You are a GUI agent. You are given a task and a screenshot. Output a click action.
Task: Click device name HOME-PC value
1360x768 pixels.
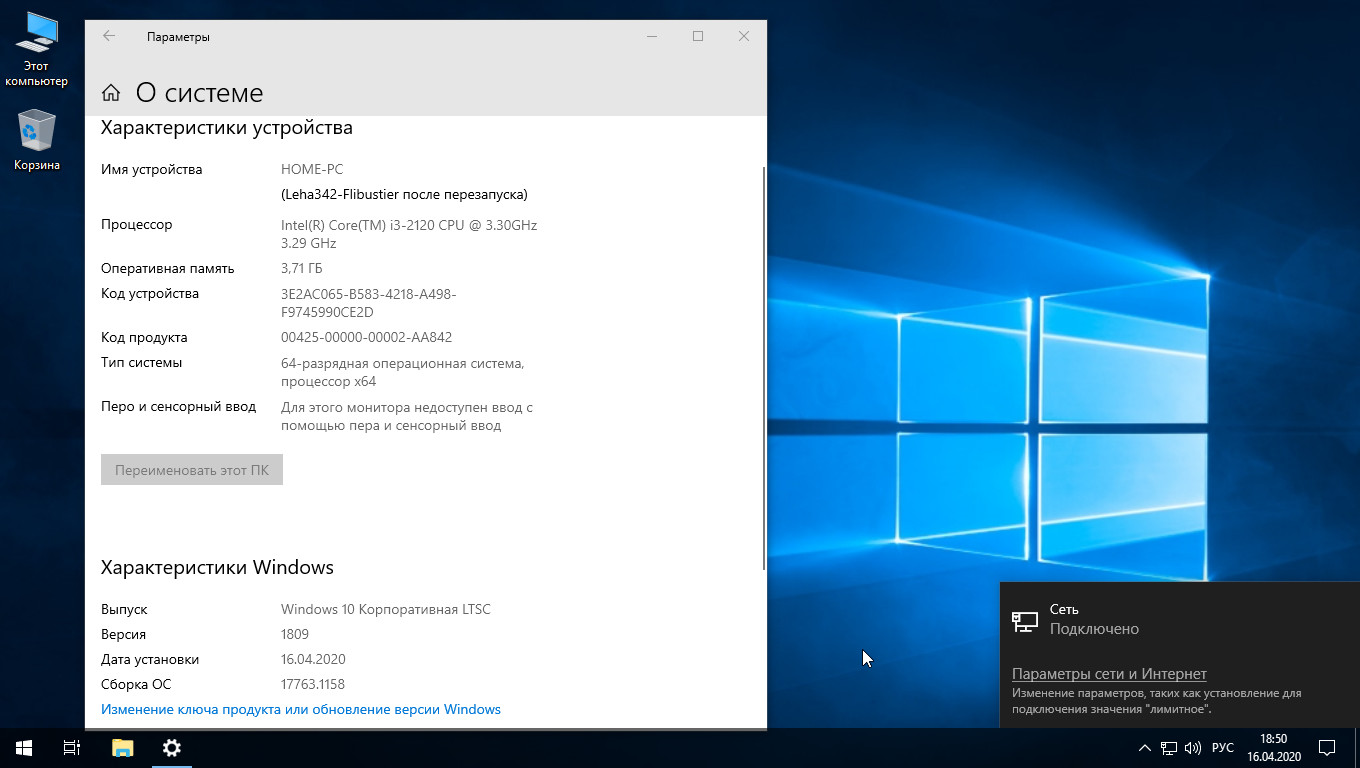coord(312,169)
